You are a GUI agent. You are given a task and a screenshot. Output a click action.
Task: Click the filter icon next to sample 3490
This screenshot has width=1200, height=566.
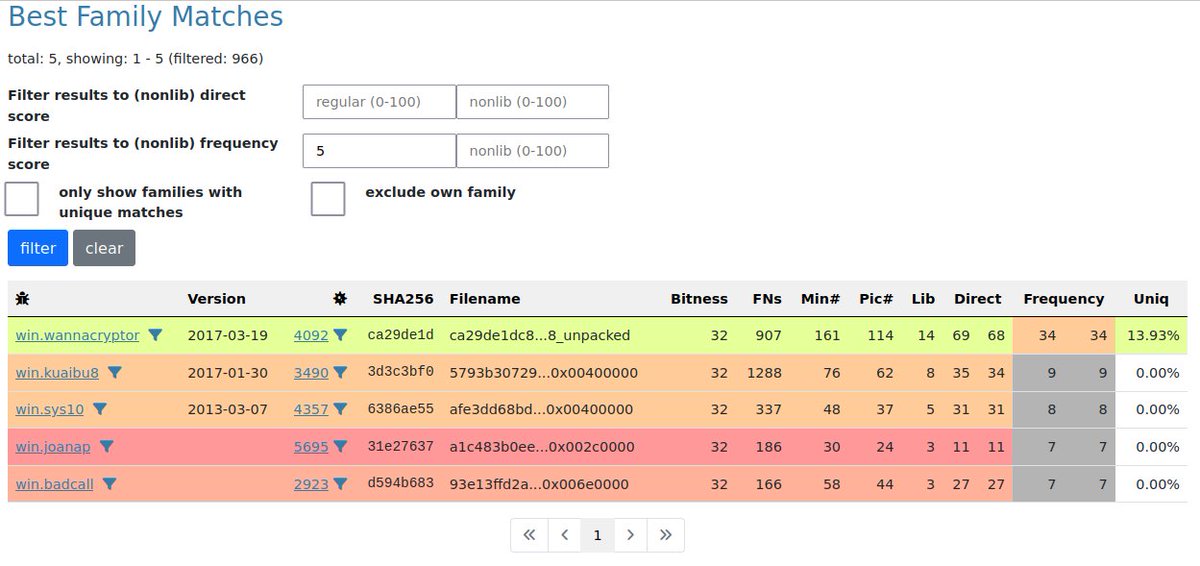pos(340,373)
